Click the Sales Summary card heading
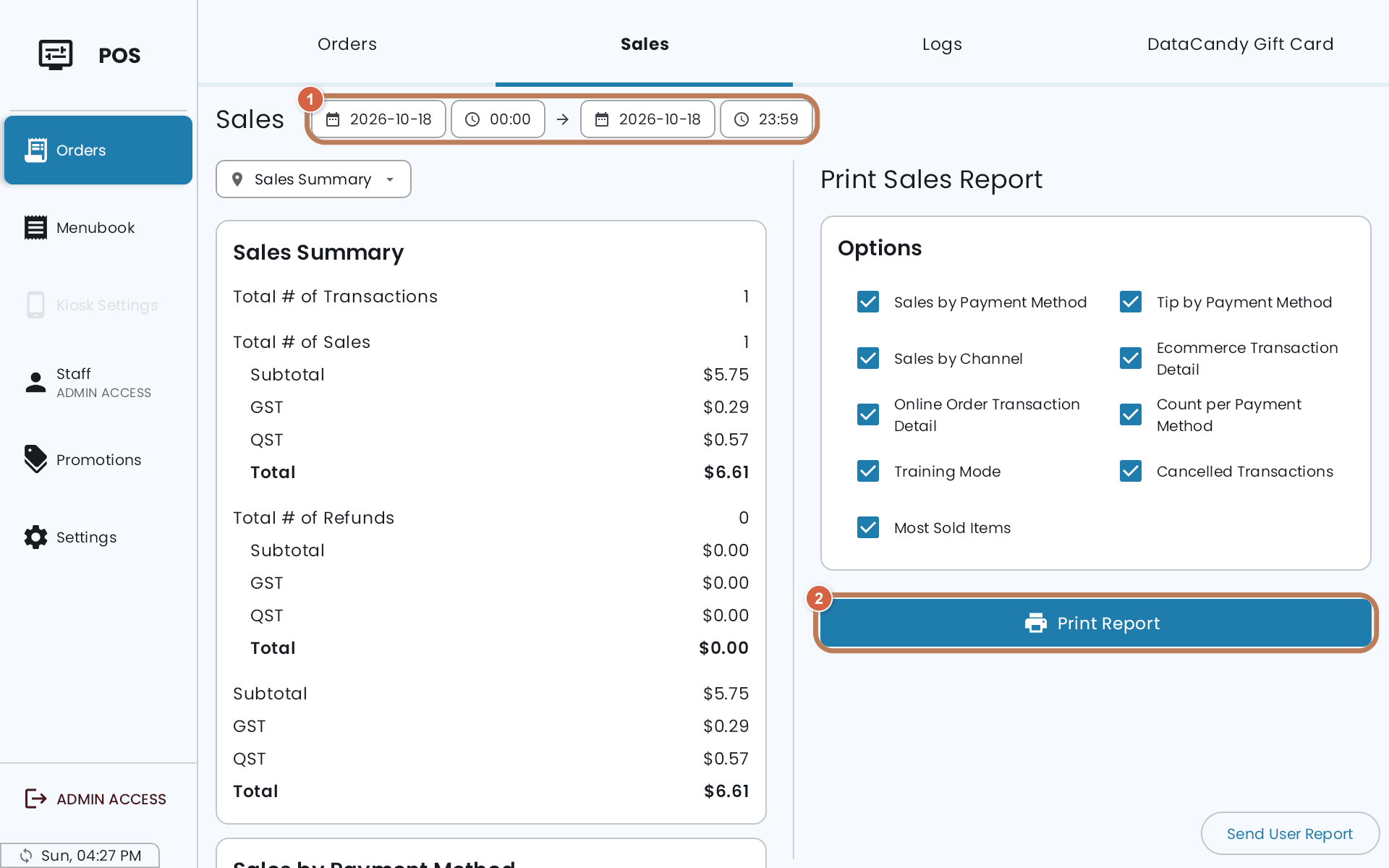The width and height of the screenshot is (1389, 868). click(318, 252)
